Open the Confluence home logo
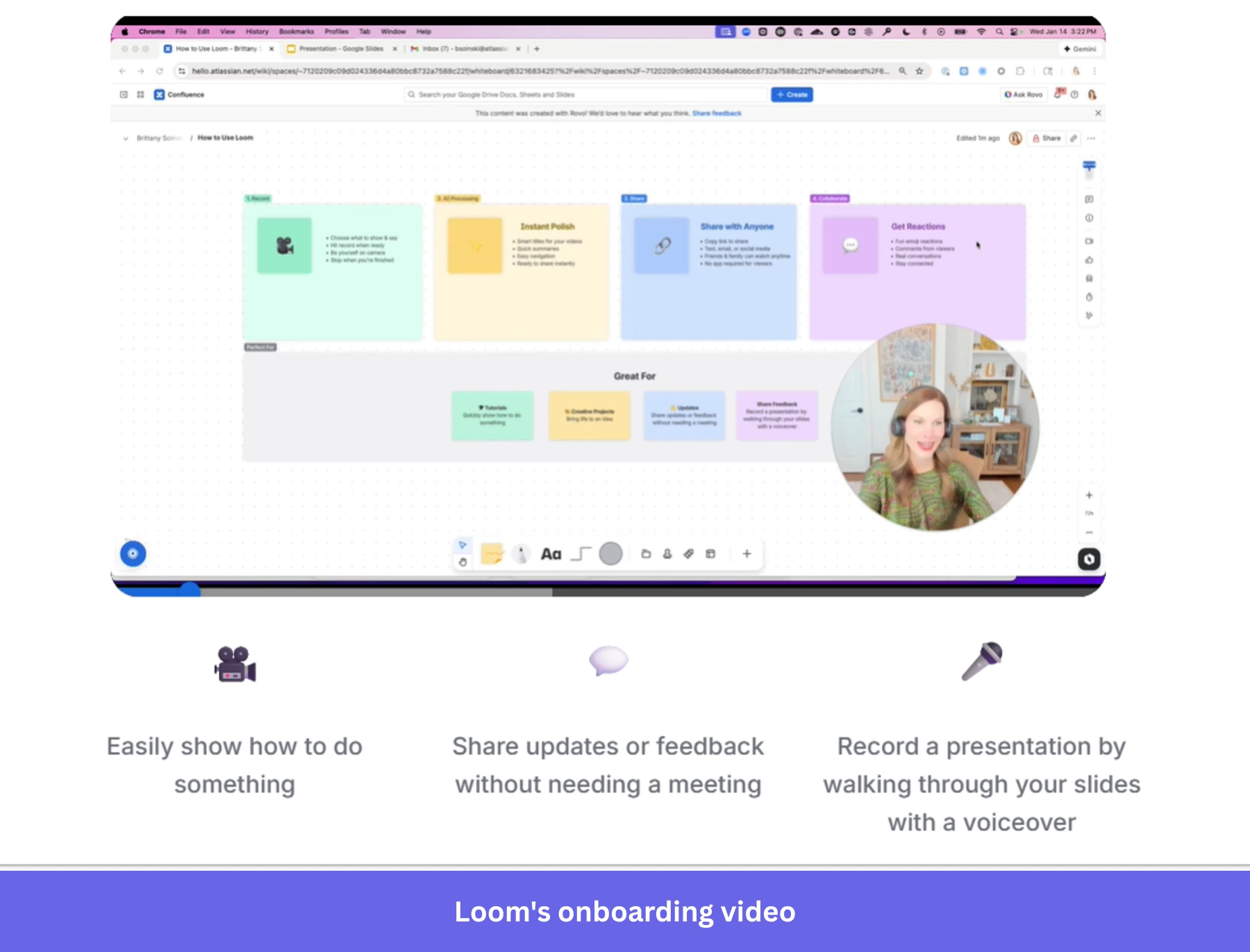Image resolution: width=1250 pixels, height=952 pixels. click(179, 94)
